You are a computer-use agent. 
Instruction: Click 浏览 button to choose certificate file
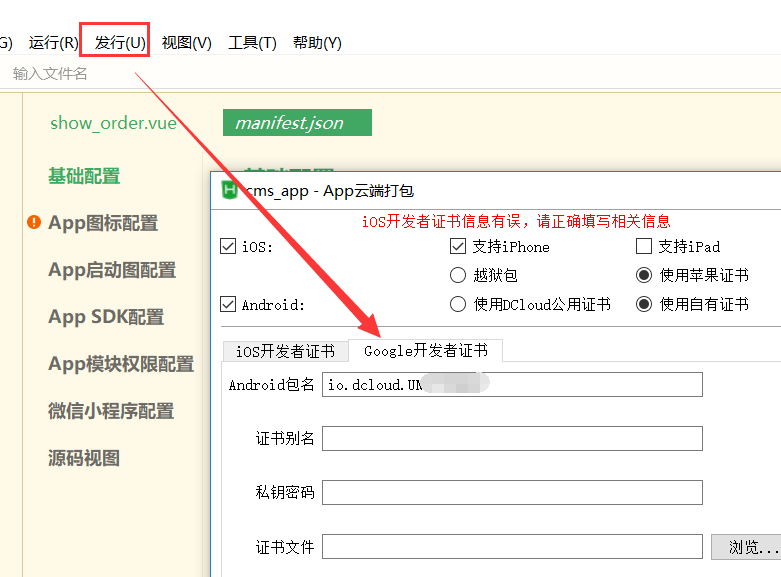[746, 547]
